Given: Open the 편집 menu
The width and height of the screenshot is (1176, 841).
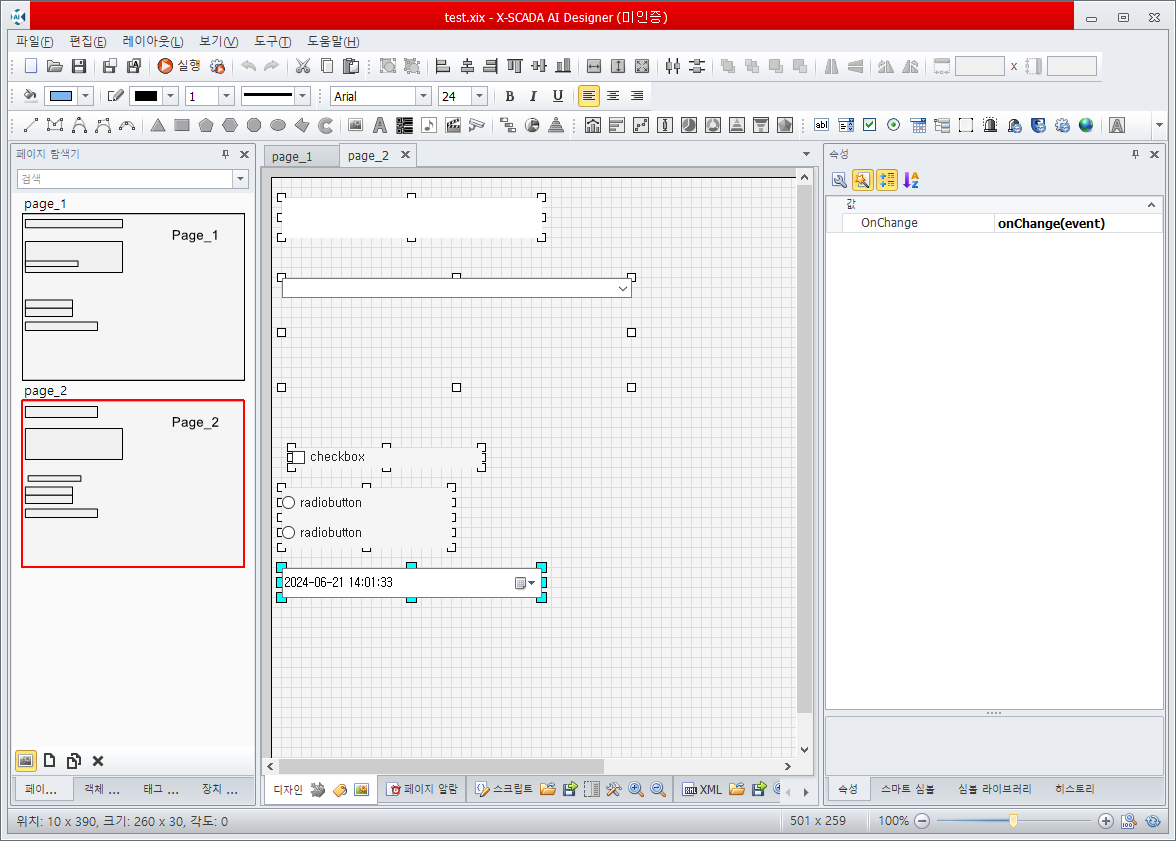Looking at the screenshot, I should 88,42.
